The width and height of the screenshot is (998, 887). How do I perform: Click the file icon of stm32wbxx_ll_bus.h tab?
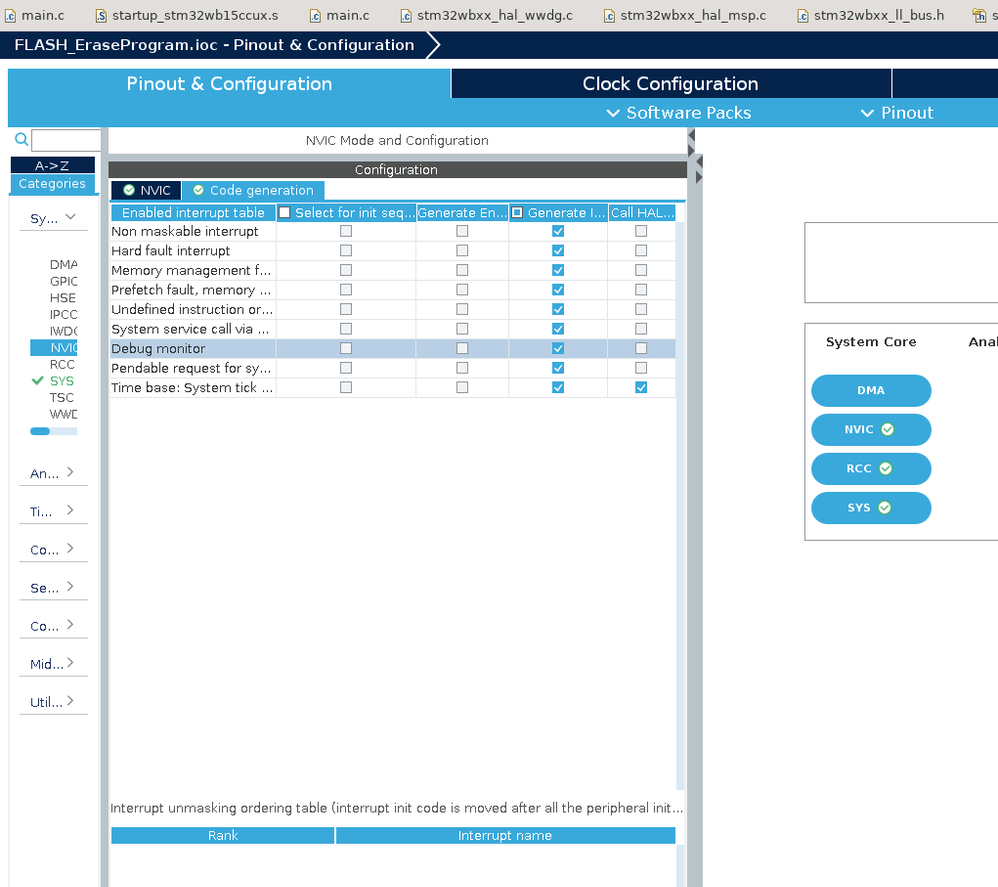(803, 15)
